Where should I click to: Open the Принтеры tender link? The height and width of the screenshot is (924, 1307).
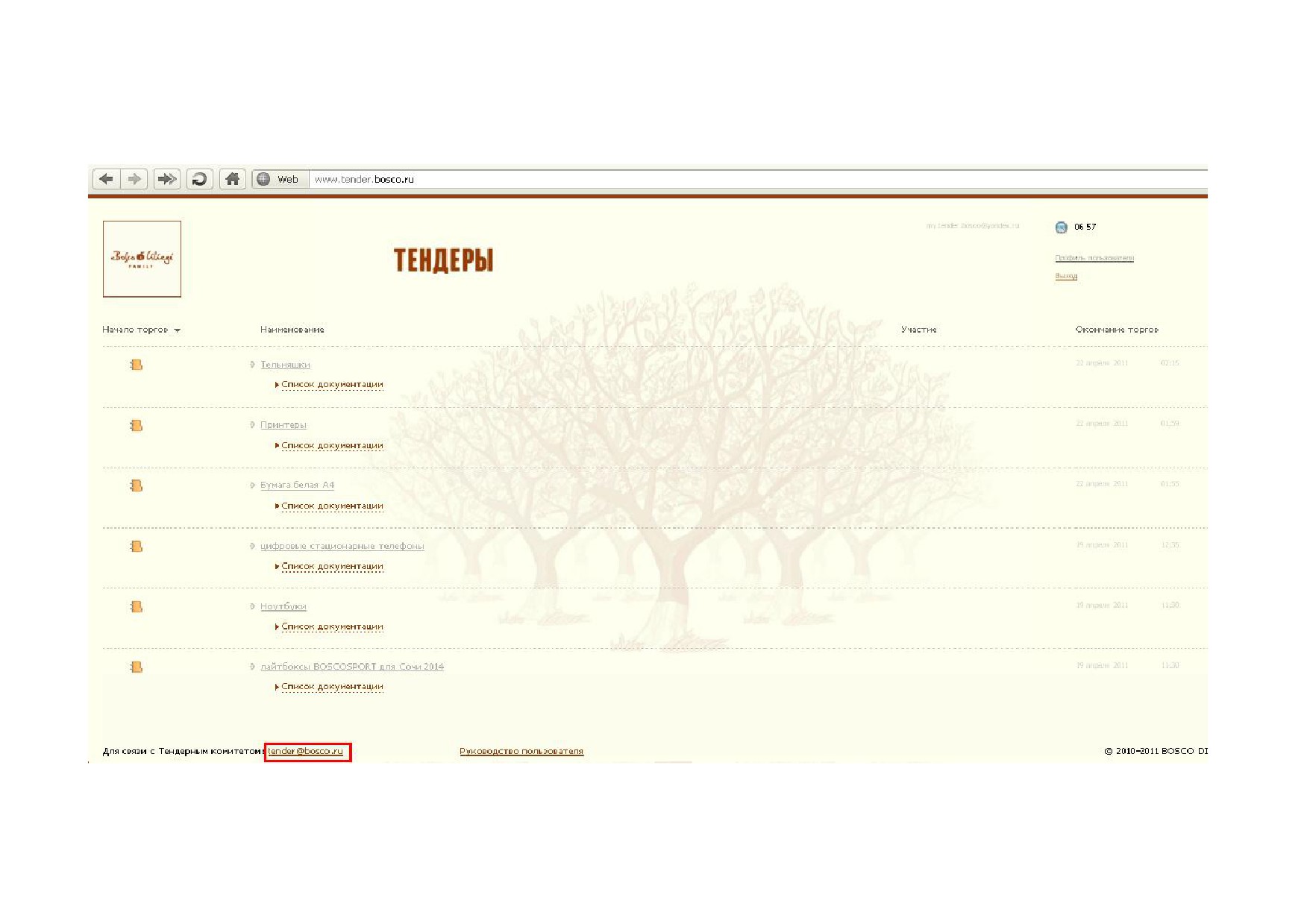tap(283, 425)
